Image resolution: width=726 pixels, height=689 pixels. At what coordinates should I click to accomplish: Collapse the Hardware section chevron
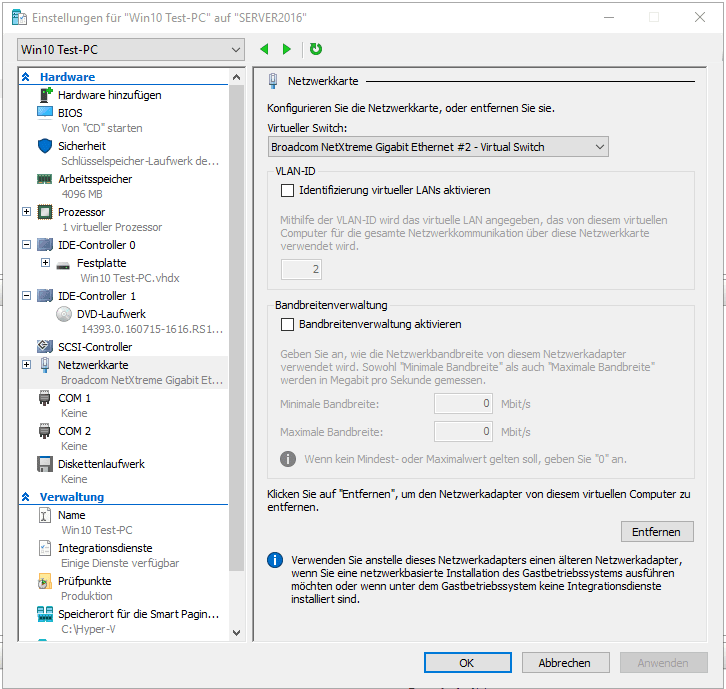pyautogui.click(x=26, y=77)
